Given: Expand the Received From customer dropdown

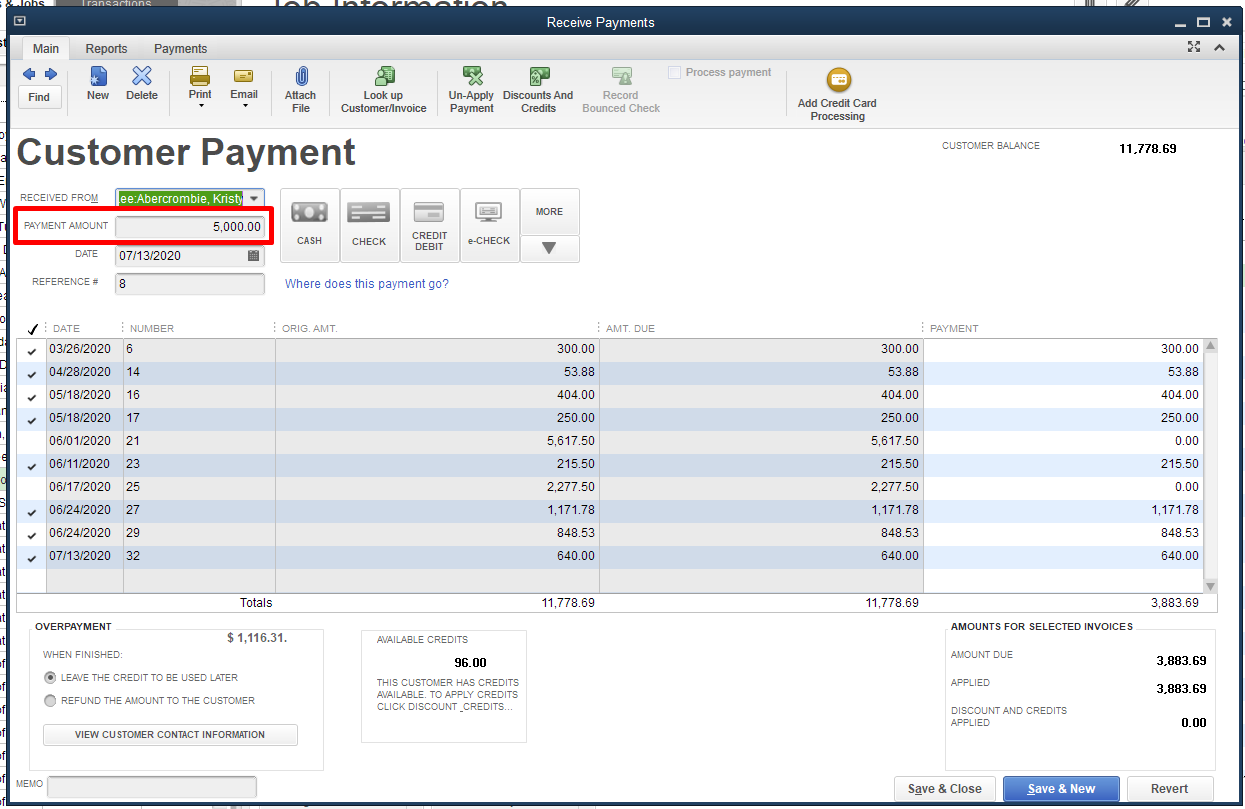Looking at the screenshot, I should [254, 199].
